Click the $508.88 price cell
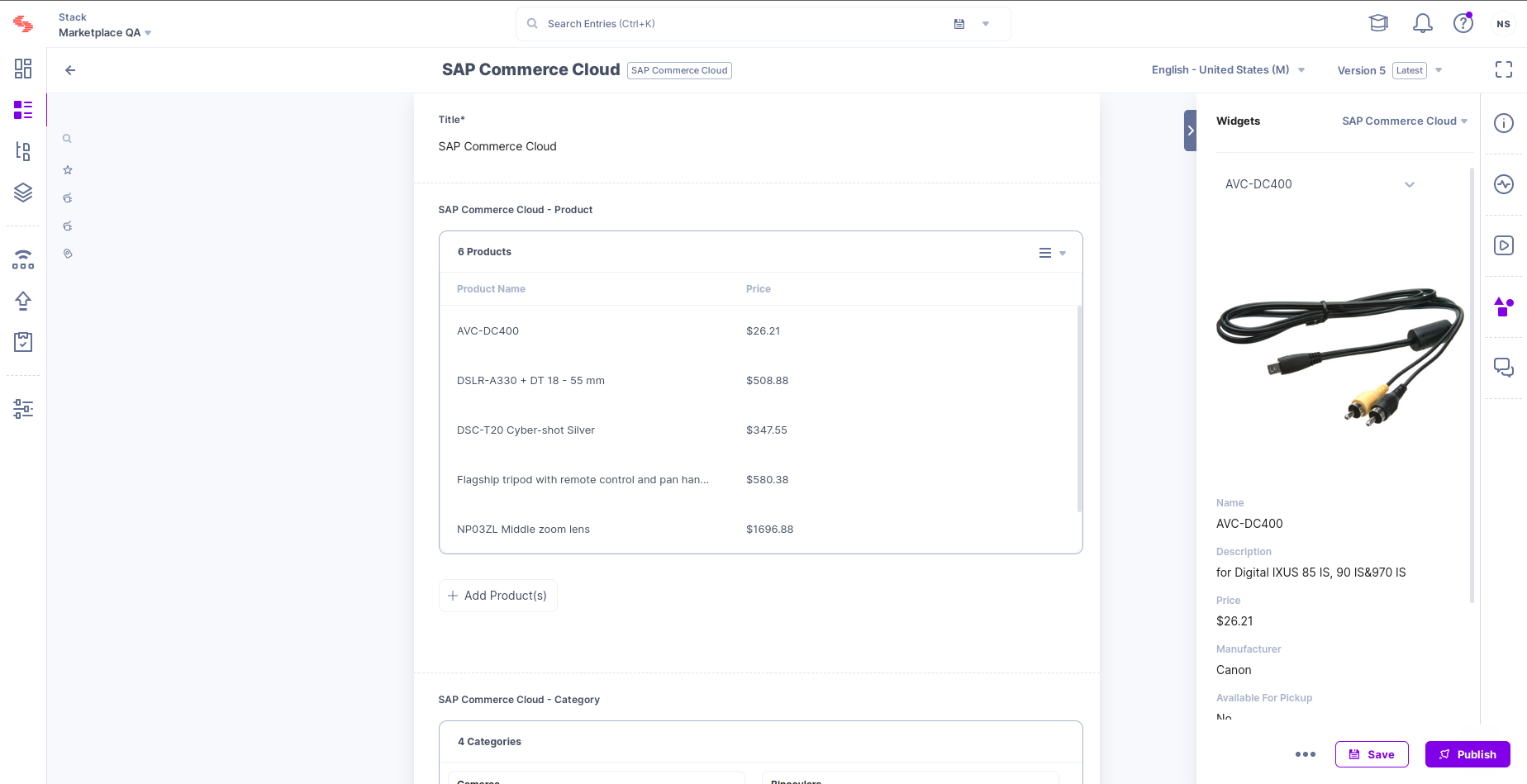 pos(767,381)
